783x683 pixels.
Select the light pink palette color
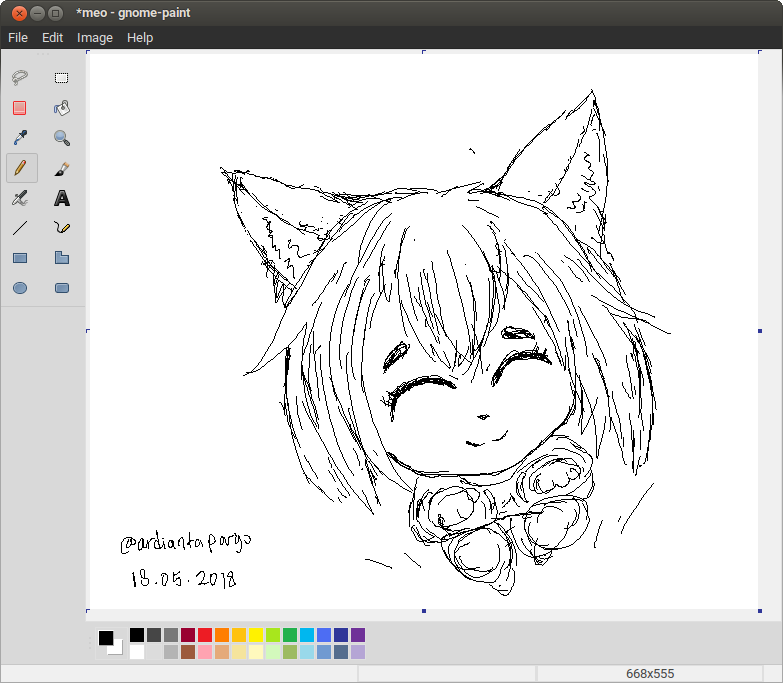click(205, 652)
